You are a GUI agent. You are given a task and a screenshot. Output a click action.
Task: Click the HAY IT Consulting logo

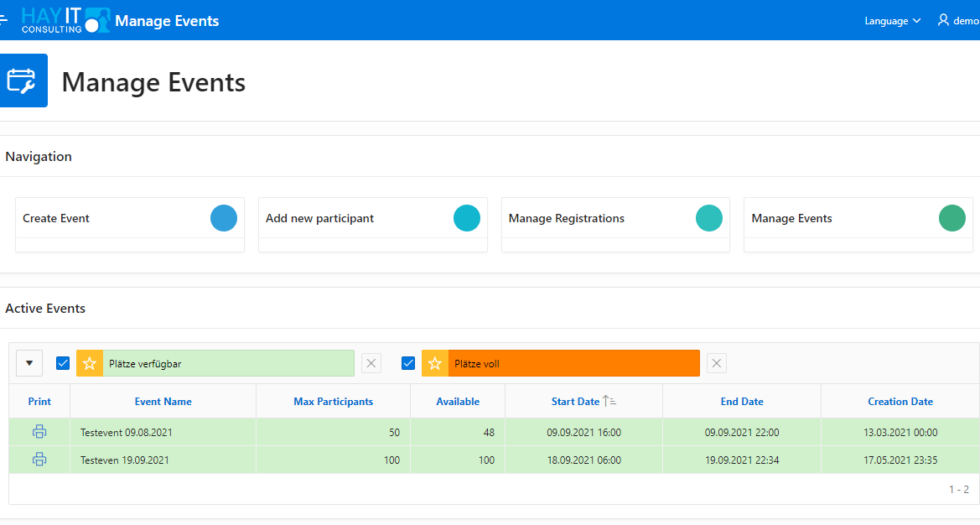(66, 20)
